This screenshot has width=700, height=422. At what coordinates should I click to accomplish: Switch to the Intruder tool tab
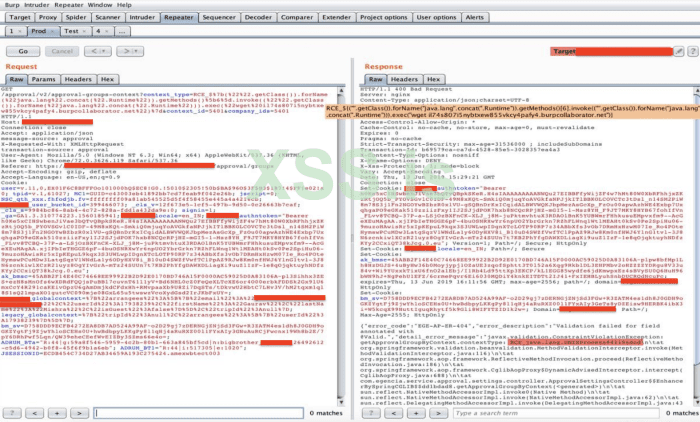tap(142, 17)
